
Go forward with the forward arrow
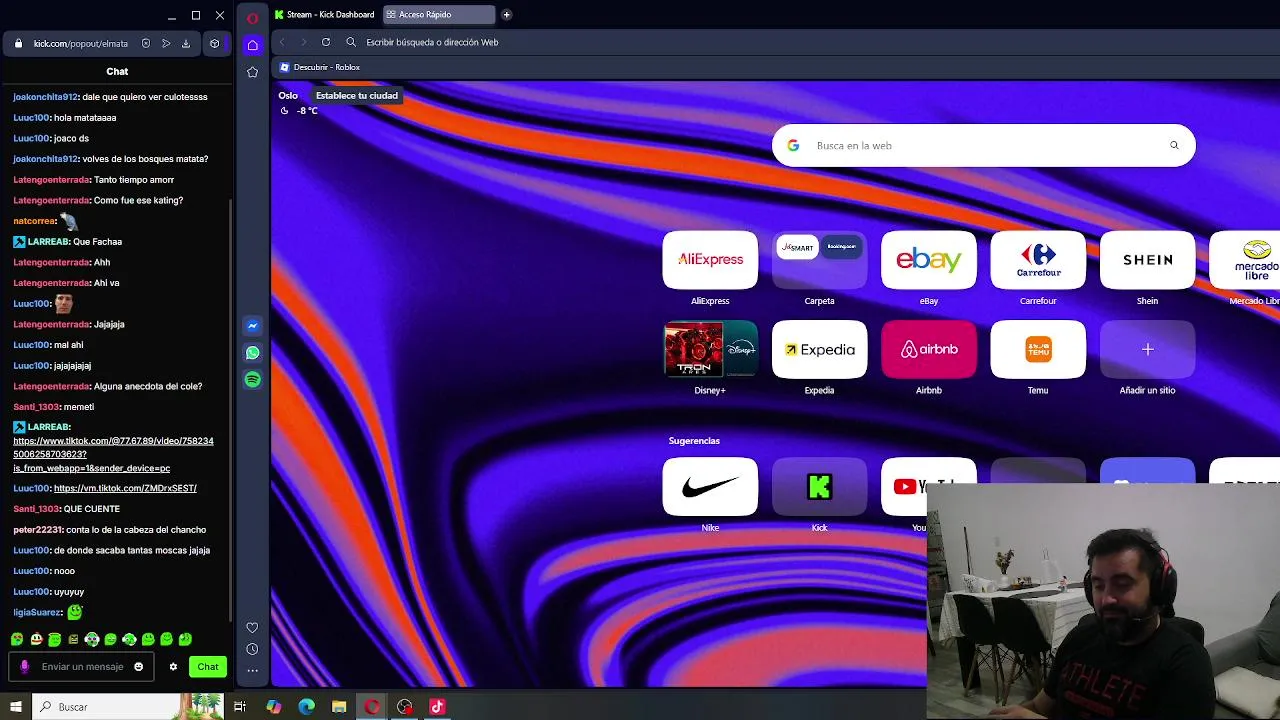click(x=303, y=42)
